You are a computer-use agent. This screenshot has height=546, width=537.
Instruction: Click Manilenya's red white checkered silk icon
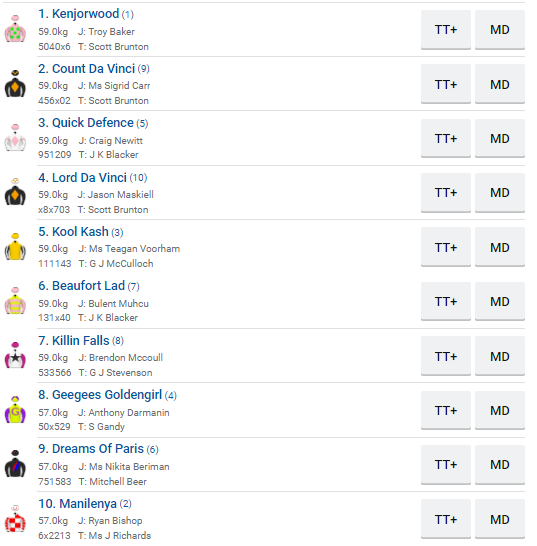point(15,519)
